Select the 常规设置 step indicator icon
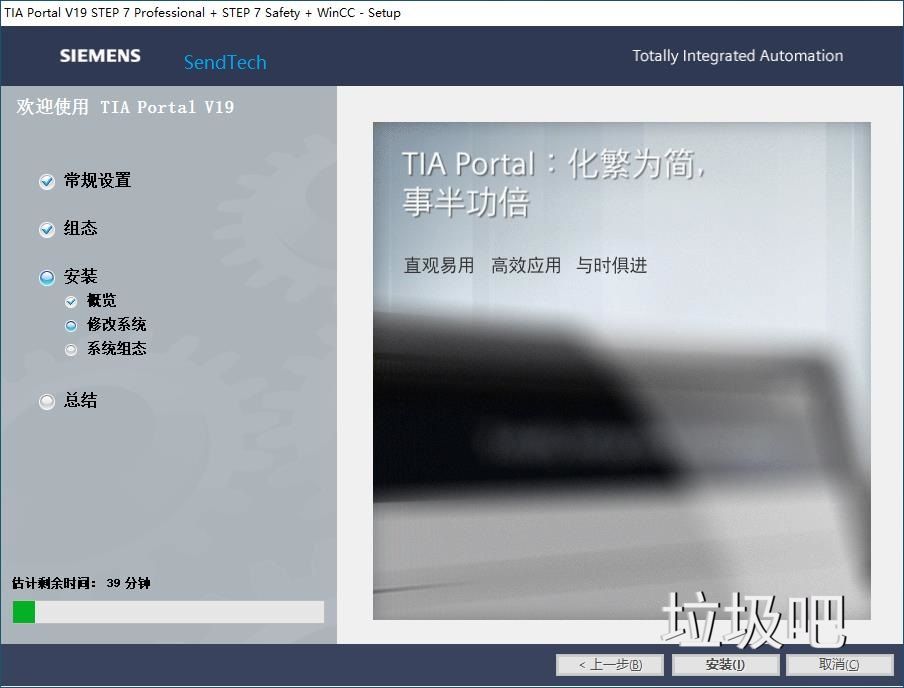The width and height of the screenshot is (904, 688). [x=46, y=181]
